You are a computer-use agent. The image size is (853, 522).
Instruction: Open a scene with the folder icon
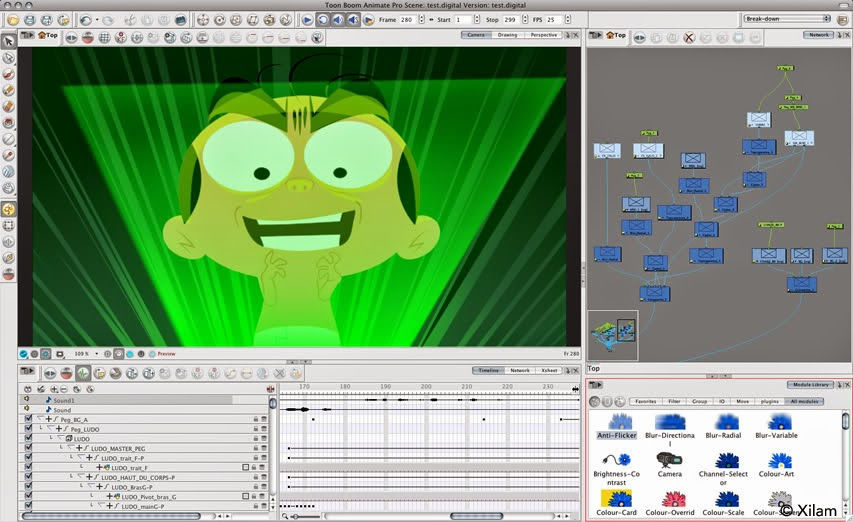click(13, 20)
